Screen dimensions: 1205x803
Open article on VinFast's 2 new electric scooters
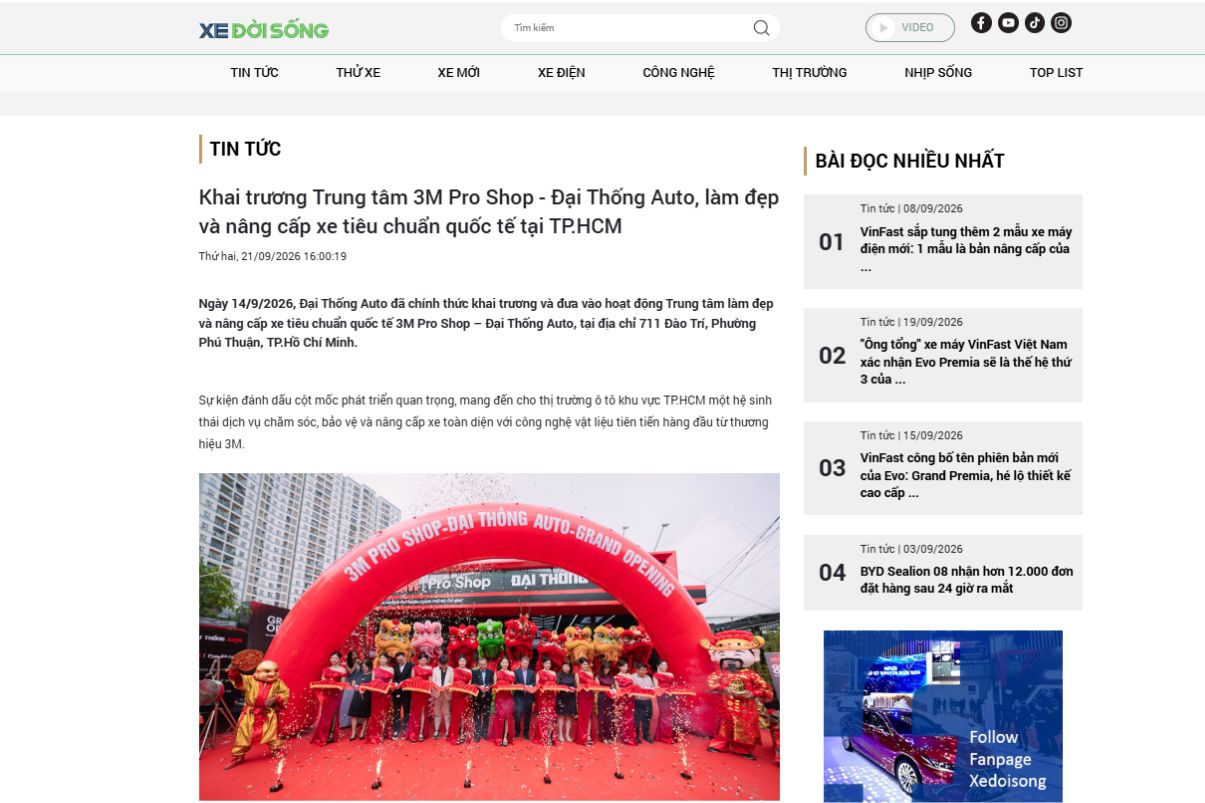coord(966,249)
